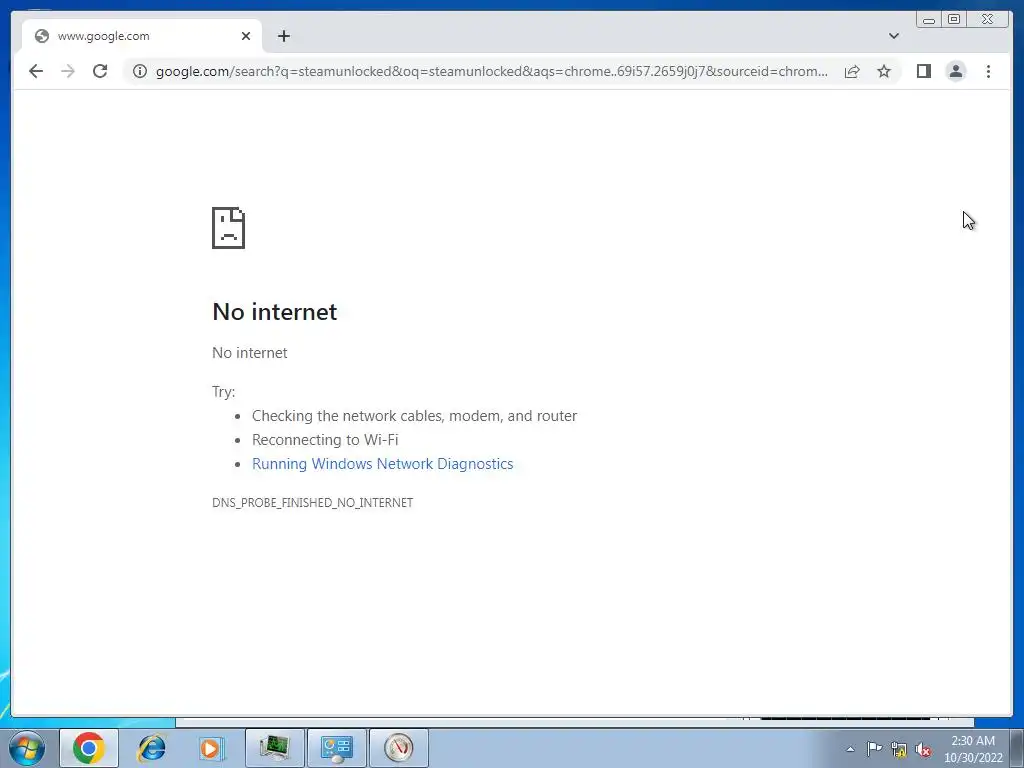The image size is (1024, 768).
Task: Click the DNS_PROBE_FINISHED_NO_INTERNET error code
Action: coord(313,502)
